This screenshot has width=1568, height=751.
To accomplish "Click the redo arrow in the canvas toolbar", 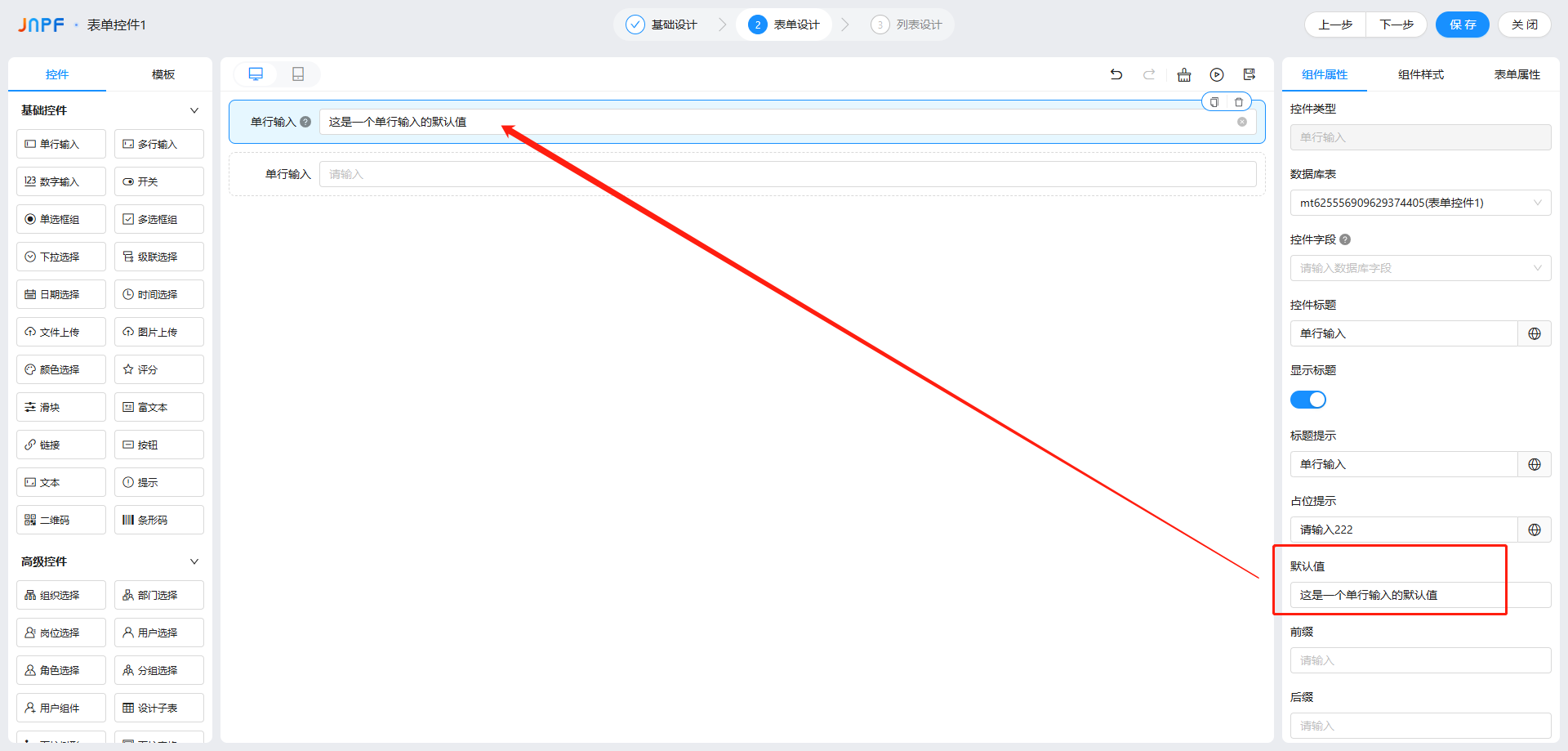I will 1149,74.
